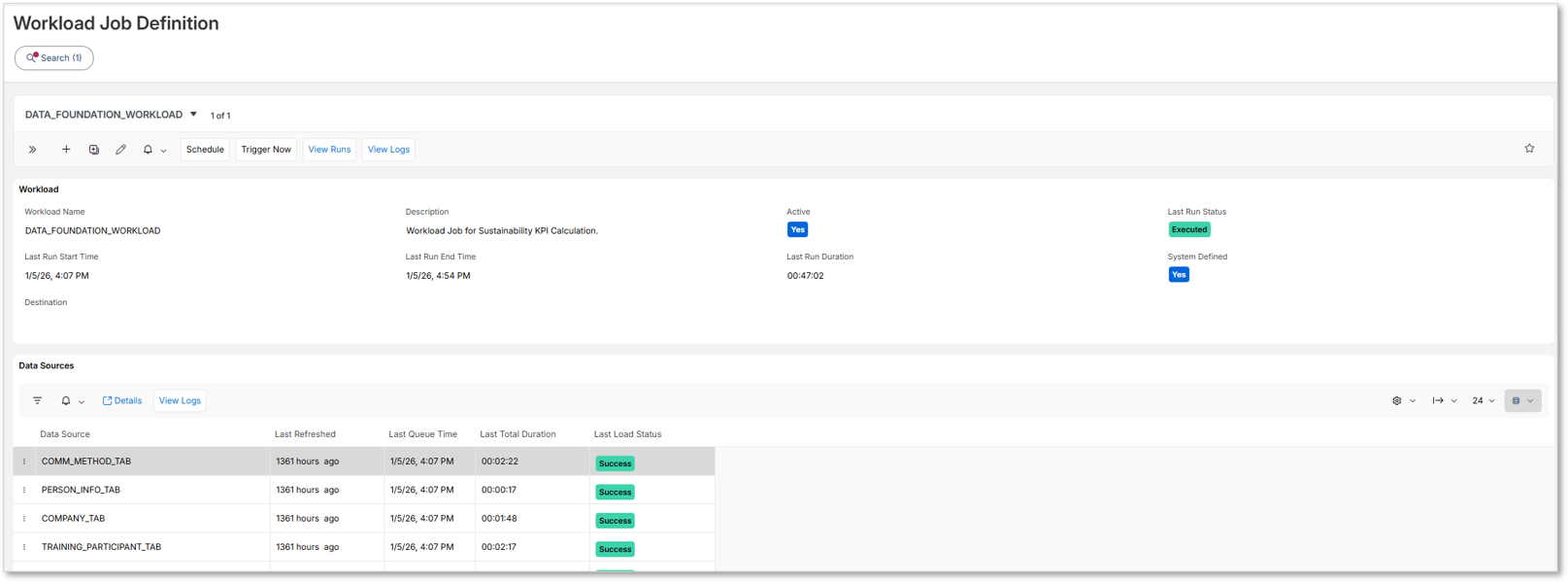The image size is (1568, 582).
Task: Open View Runs for the workload
Action: coord(329,150)
